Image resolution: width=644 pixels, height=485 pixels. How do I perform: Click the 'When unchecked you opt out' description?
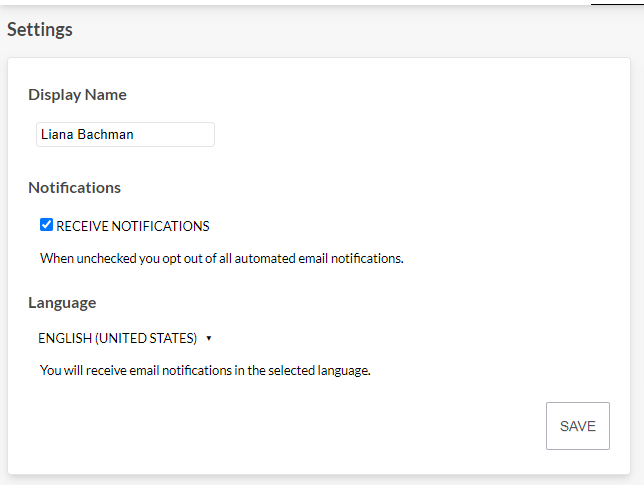coord(222,258)
